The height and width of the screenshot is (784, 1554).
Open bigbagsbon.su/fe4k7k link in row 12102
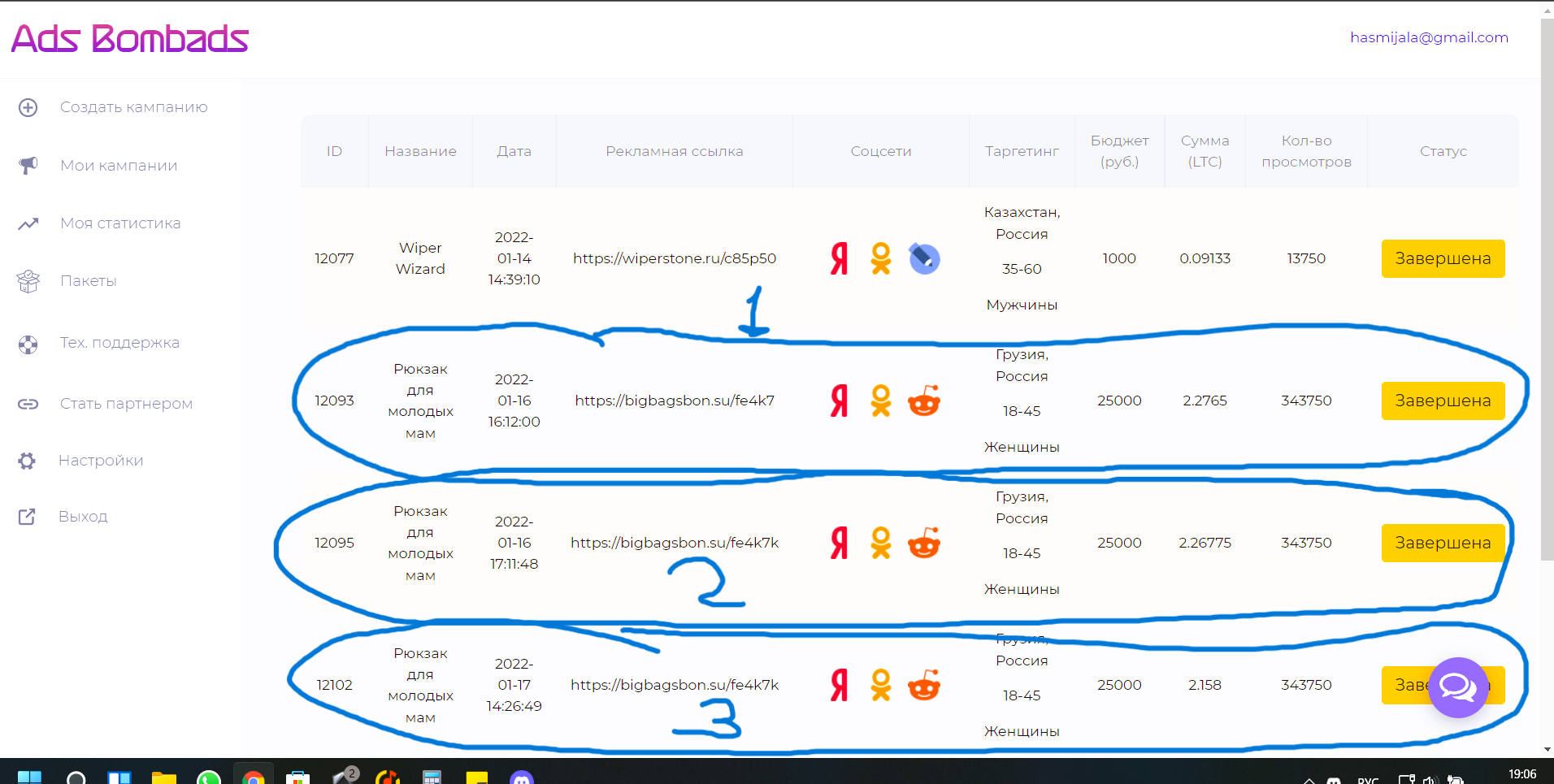(675, 685)
